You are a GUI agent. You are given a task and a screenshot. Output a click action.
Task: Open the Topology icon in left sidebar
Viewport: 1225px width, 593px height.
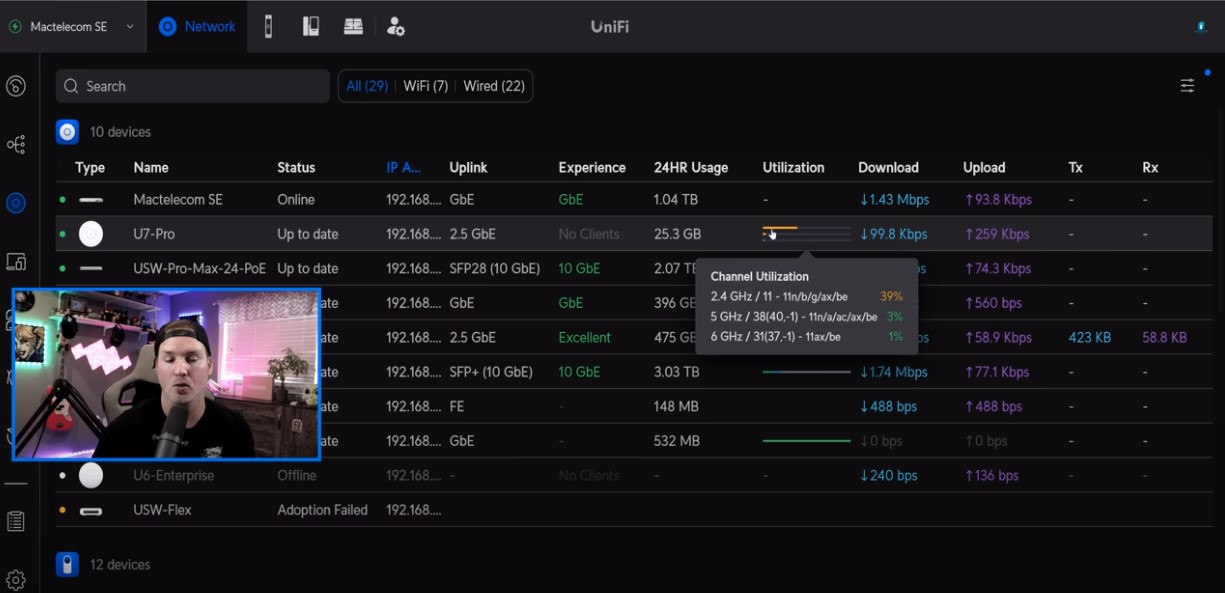click(x=16, y=145)
